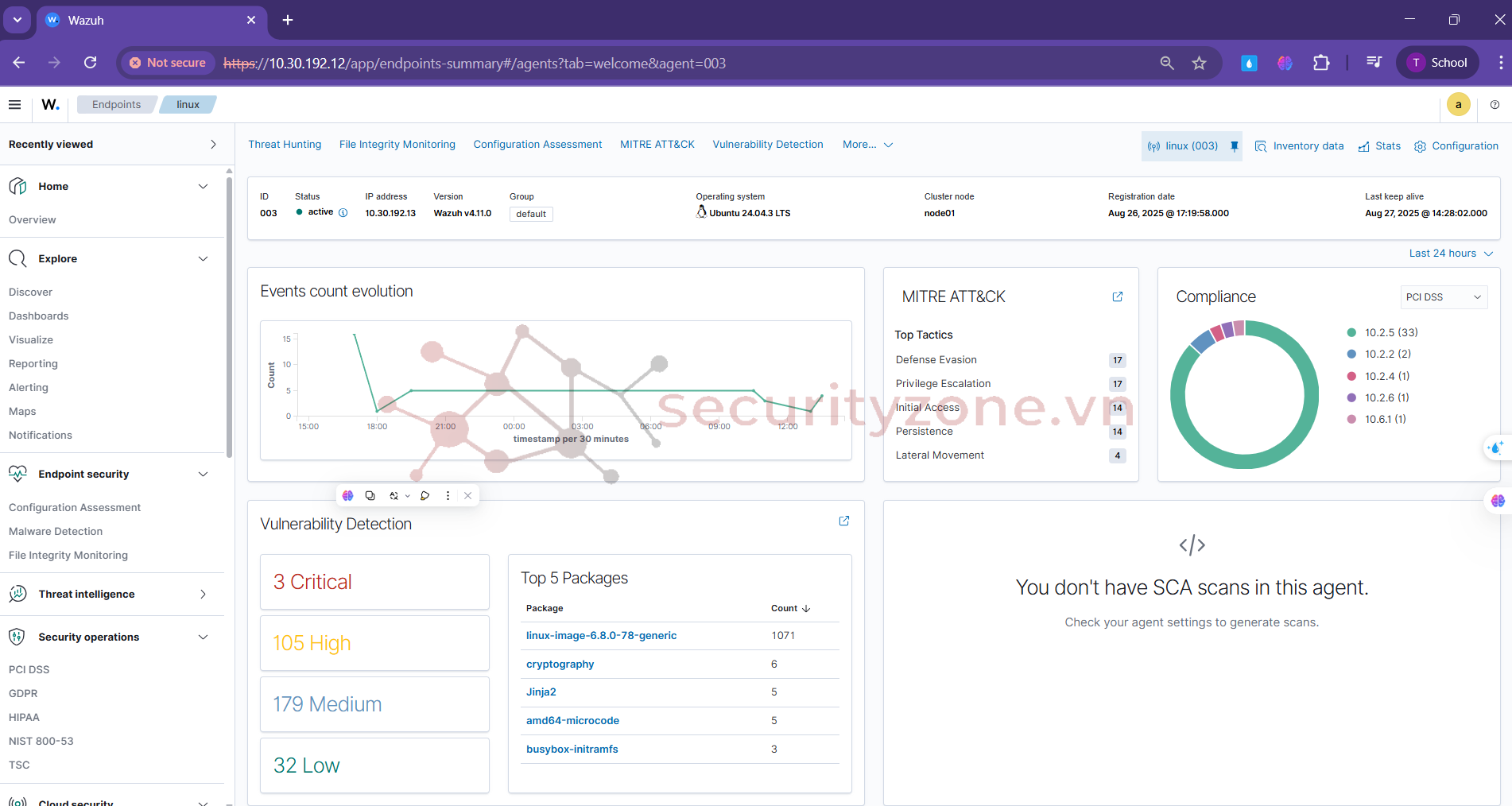
Task: Toggle 10.2.4 (1) legend color dot
Action: click(1351, 376)
